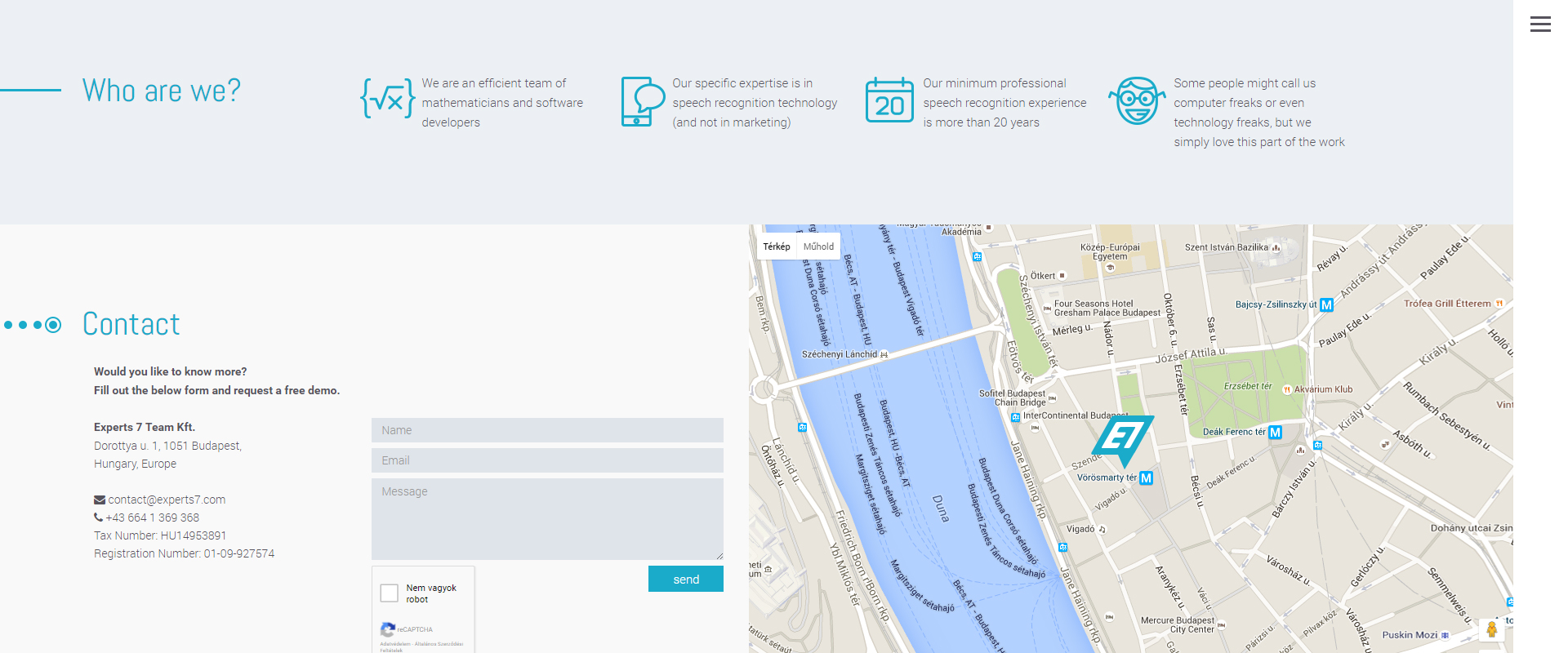This screenshot has width=1568, height=653.
Task: Click the Bajcsy-Zsilinszky út metro icon
Action: click(x=1326, y=305)
